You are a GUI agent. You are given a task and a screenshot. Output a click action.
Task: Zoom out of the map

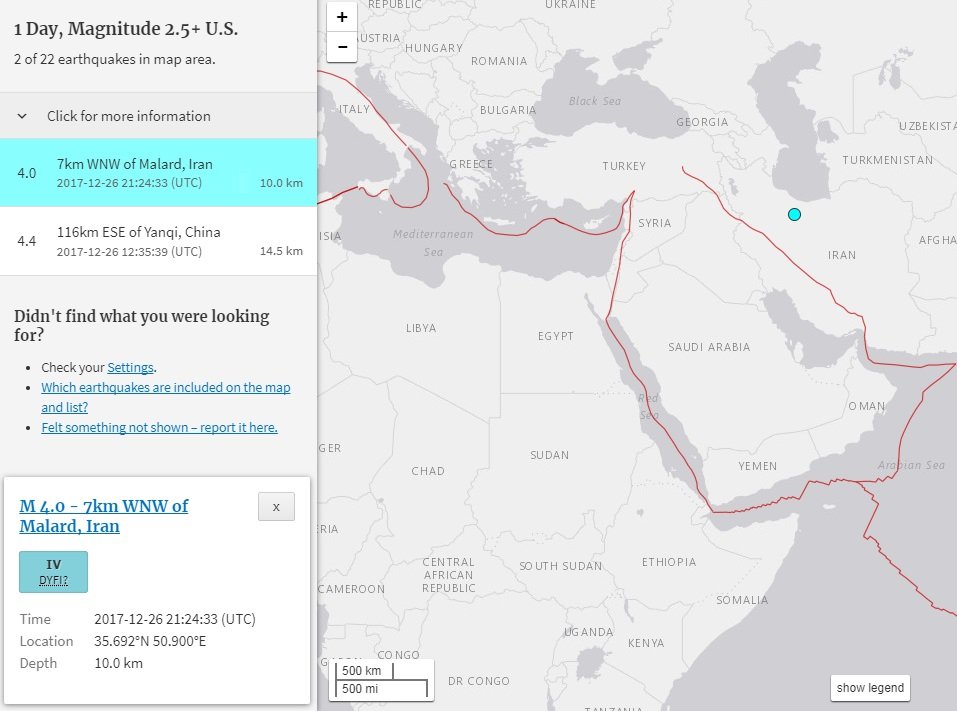(x=342, y=47)
